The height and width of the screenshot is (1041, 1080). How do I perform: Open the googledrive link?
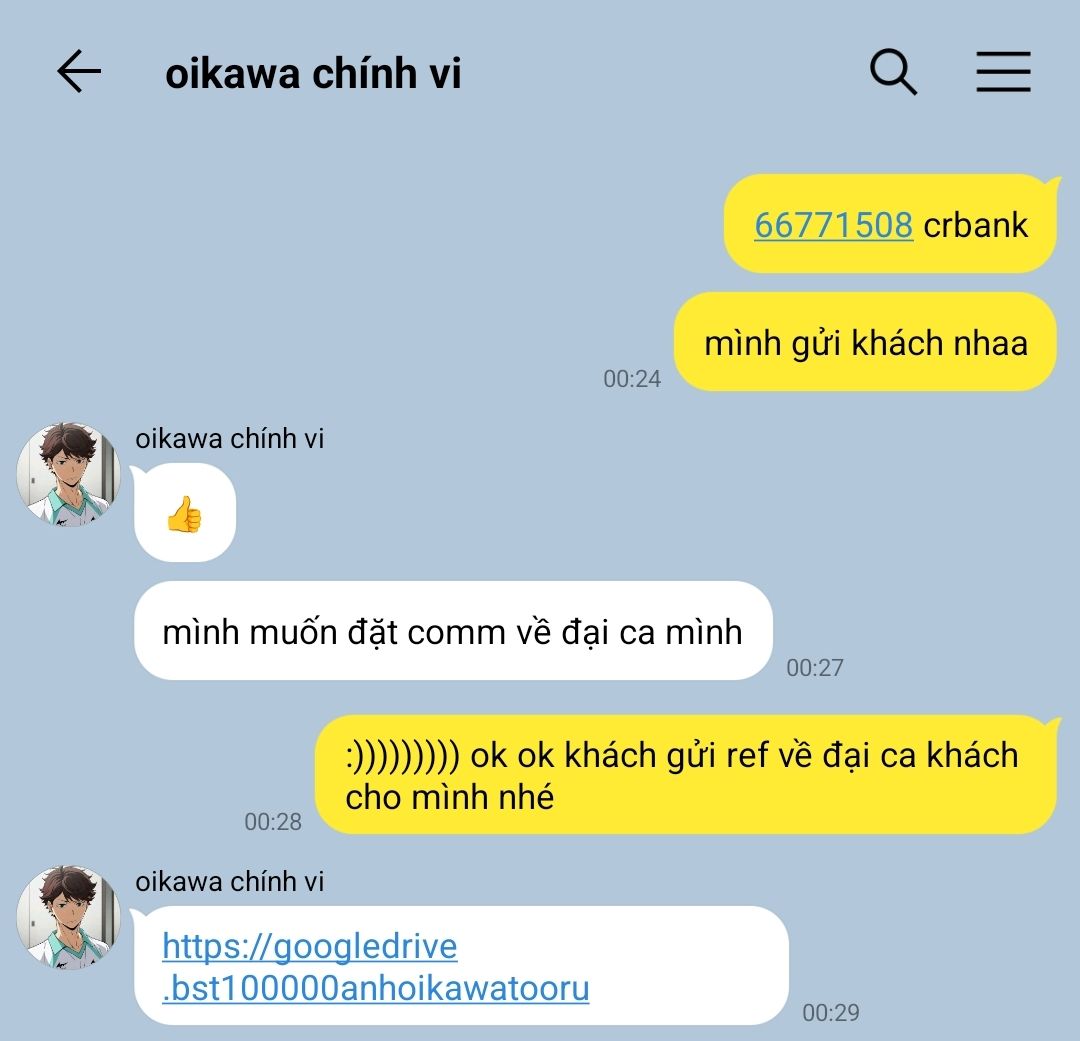point(376,967)
